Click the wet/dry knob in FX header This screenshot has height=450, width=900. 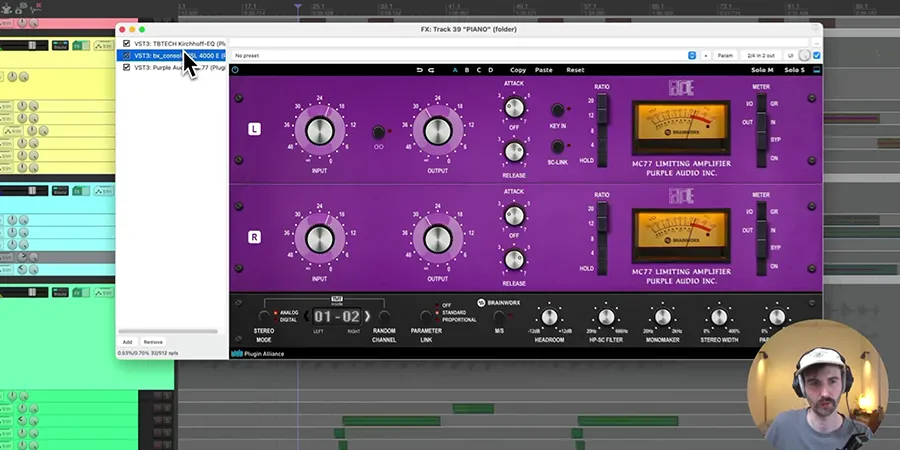[x=805, y=56]
